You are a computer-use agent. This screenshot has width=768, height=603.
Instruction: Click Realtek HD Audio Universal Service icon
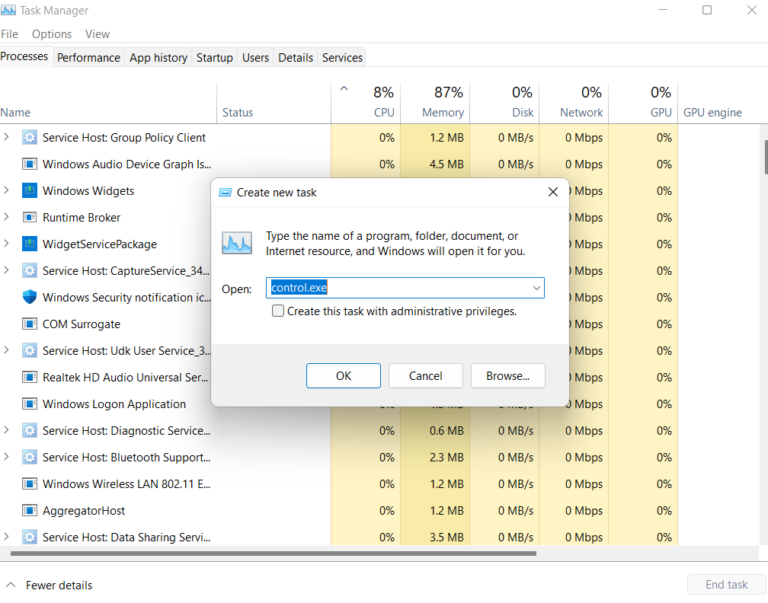pos(29,377)
